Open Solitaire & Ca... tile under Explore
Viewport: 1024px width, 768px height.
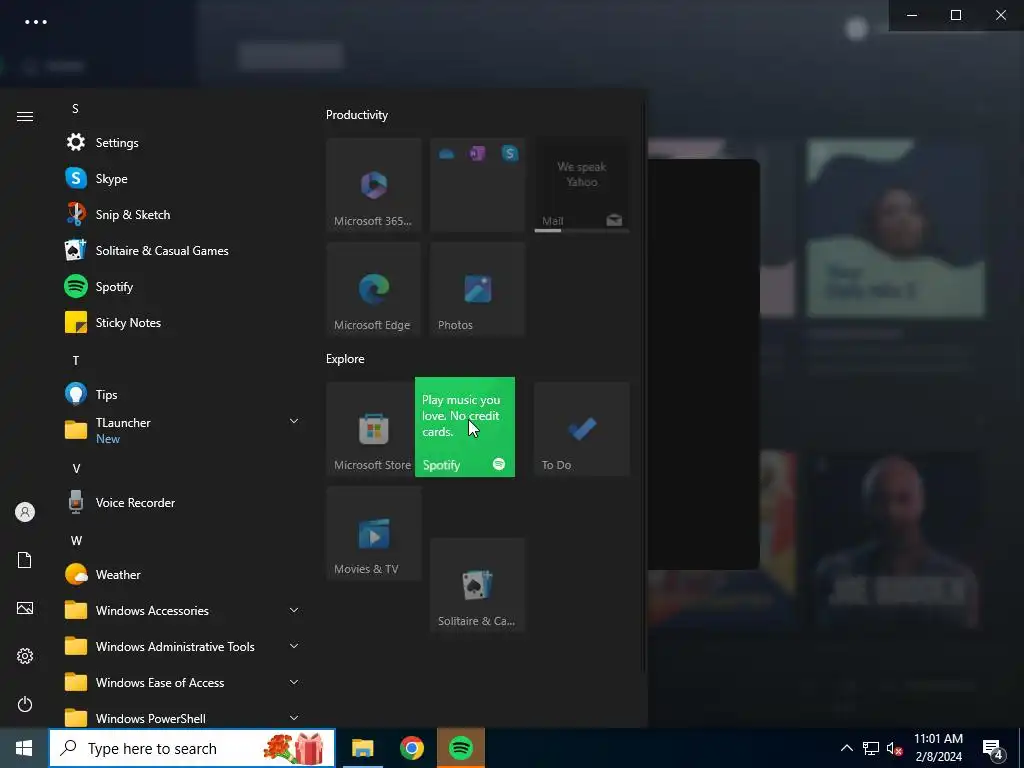point(477,585)
